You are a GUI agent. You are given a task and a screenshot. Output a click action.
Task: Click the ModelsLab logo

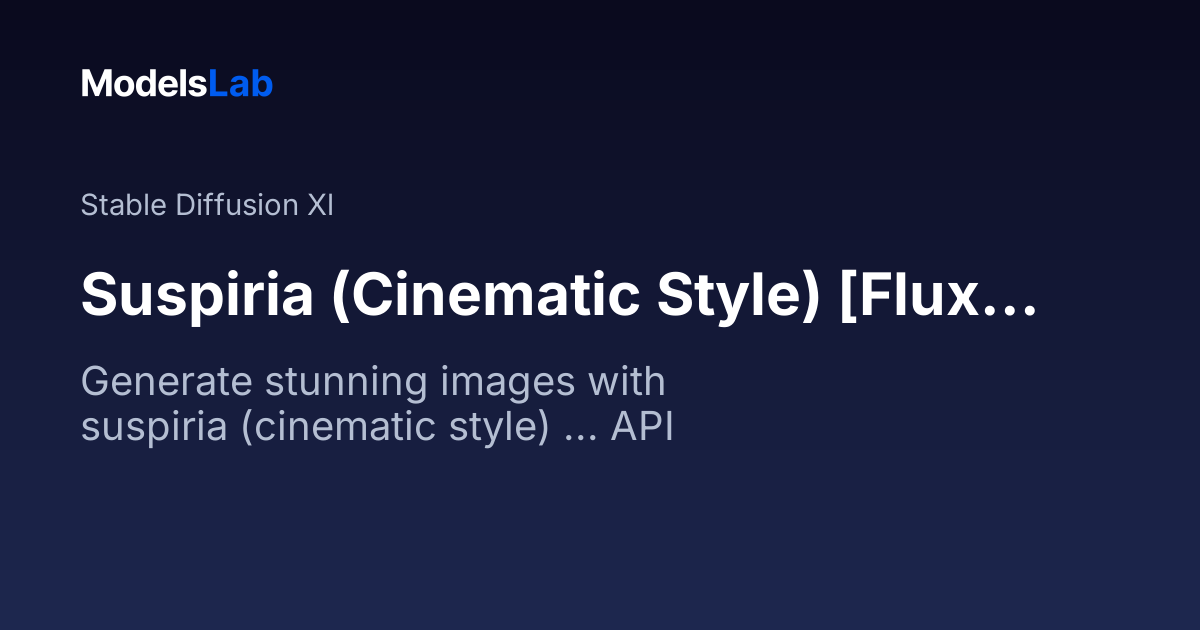coord(177,84)
